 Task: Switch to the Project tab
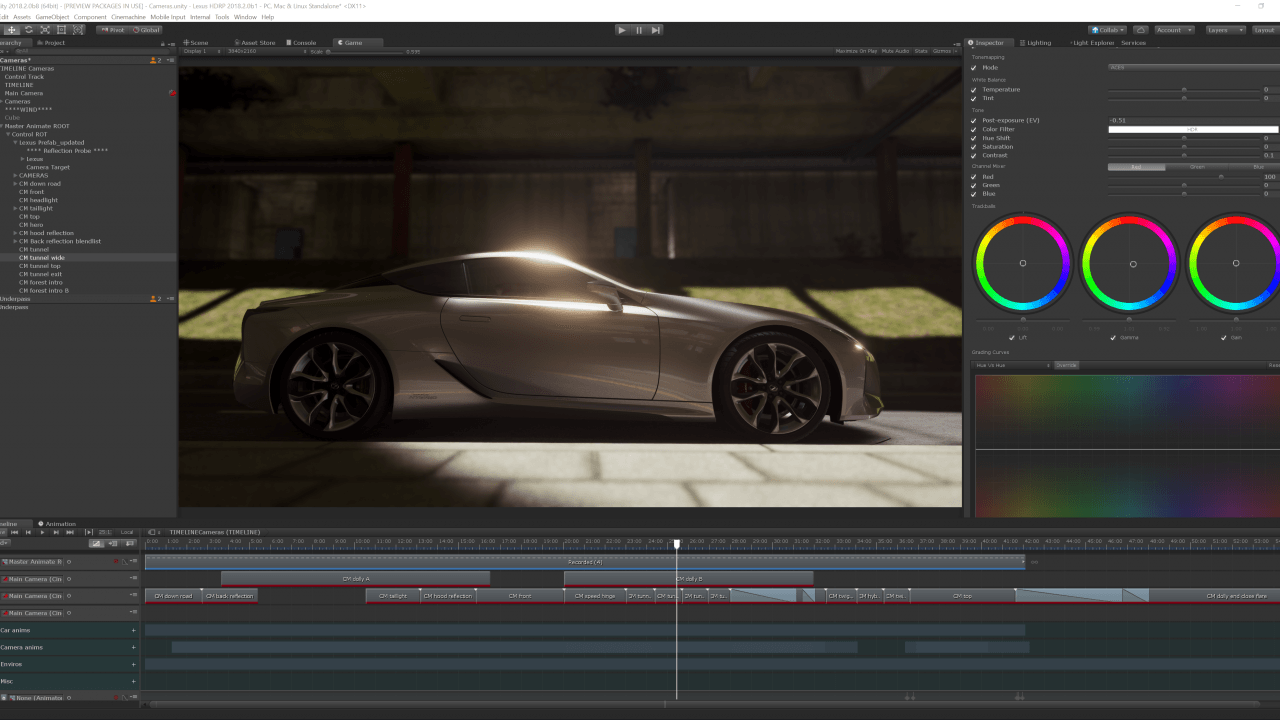click(51, 43)
